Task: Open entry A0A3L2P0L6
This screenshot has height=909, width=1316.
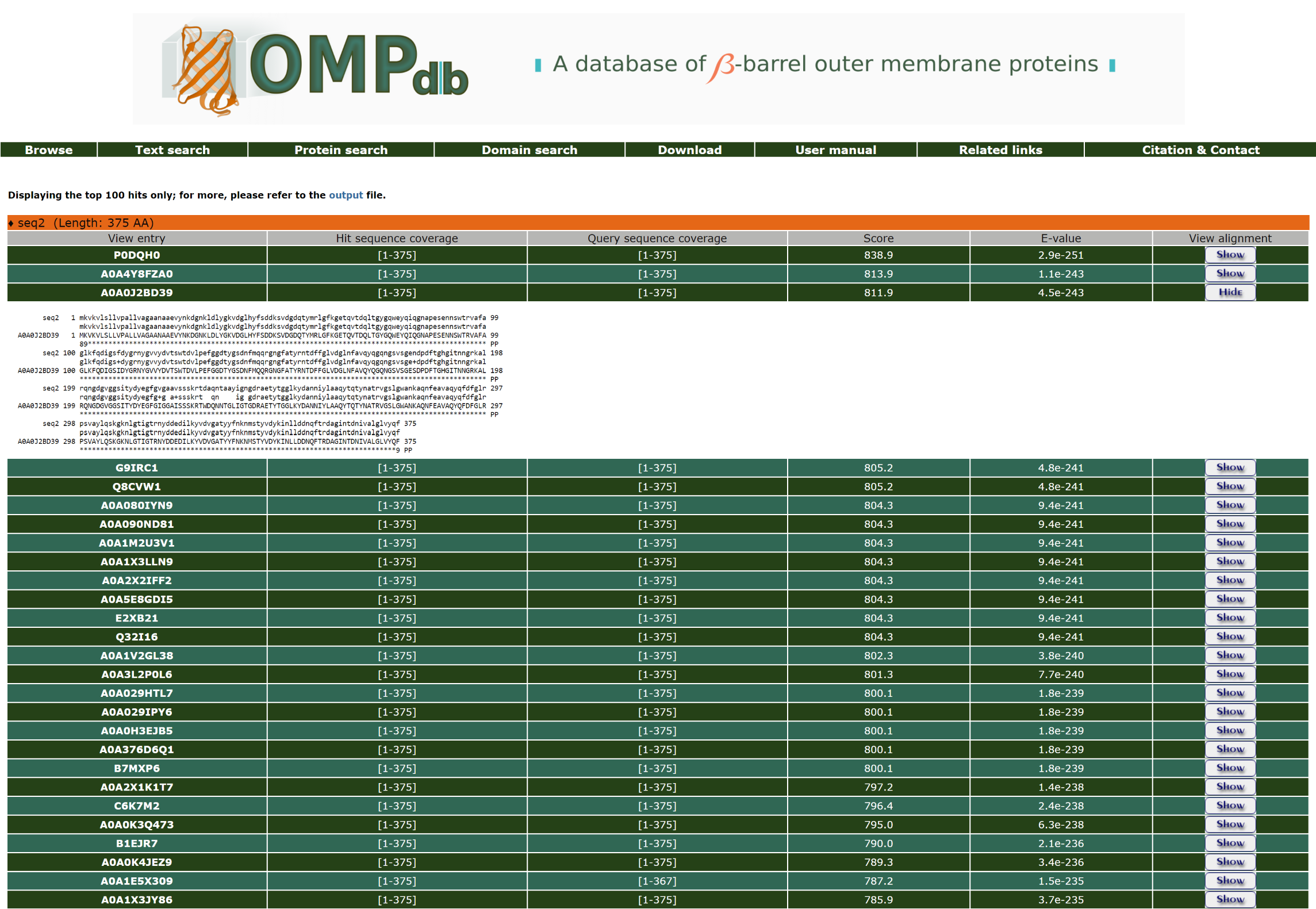Action: click(x=137, y=674)
